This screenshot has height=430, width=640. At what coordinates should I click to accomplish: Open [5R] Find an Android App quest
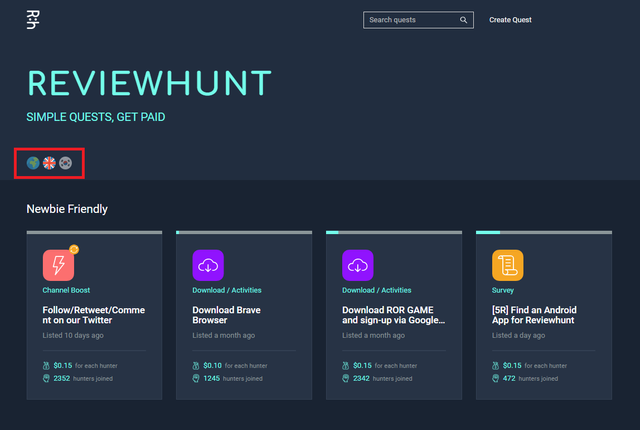tap(534, 315)
